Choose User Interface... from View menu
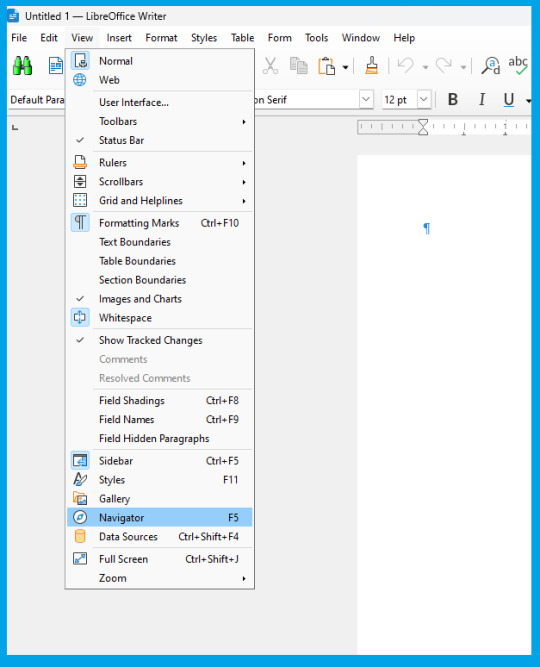This screenshot has width=540, height=667. click(x=160, y=103)
